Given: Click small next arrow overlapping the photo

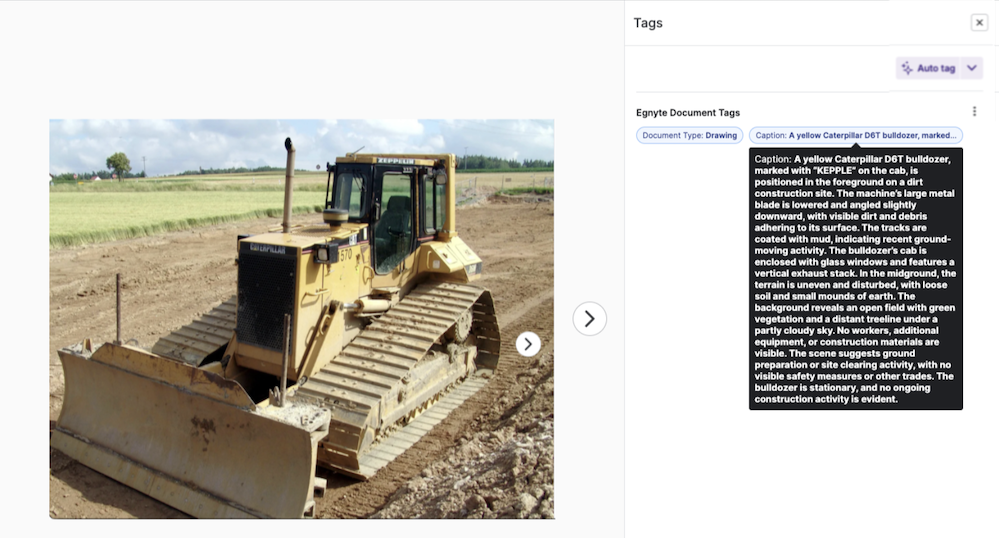Looking at the screenshot, I should pos(528,344).
